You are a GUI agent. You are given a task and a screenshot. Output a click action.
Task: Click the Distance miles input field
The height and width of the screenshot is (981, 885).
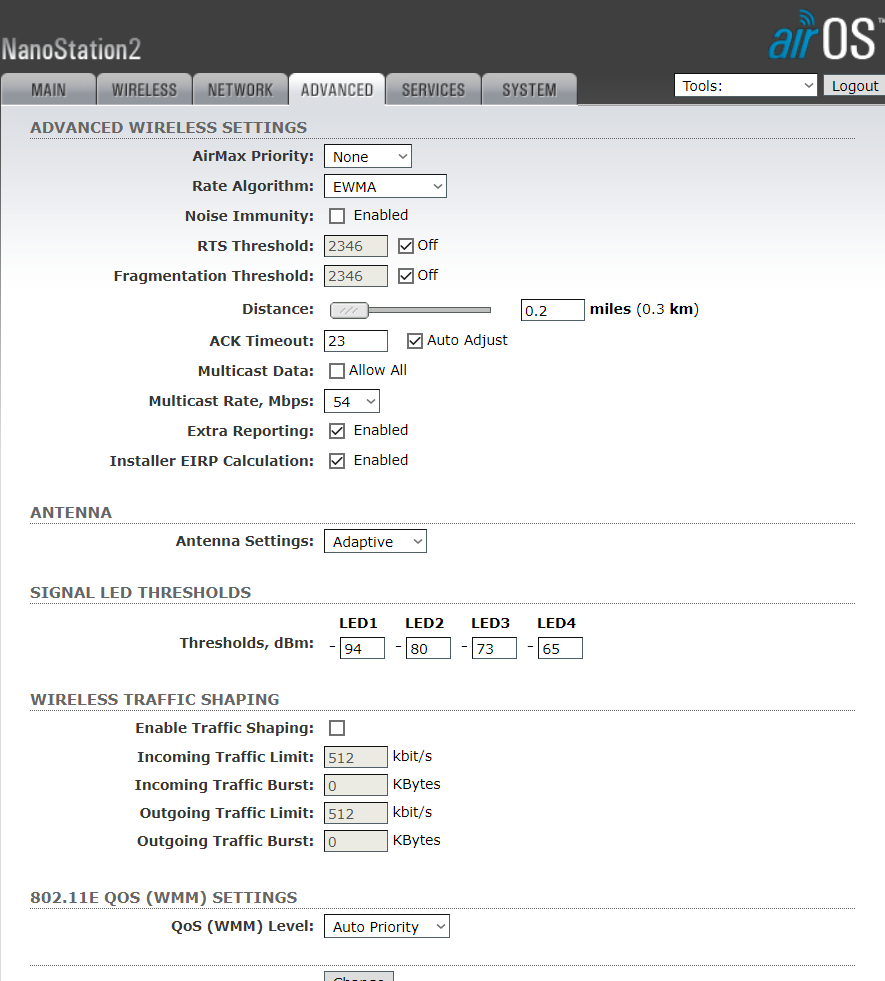click(553, 310)
